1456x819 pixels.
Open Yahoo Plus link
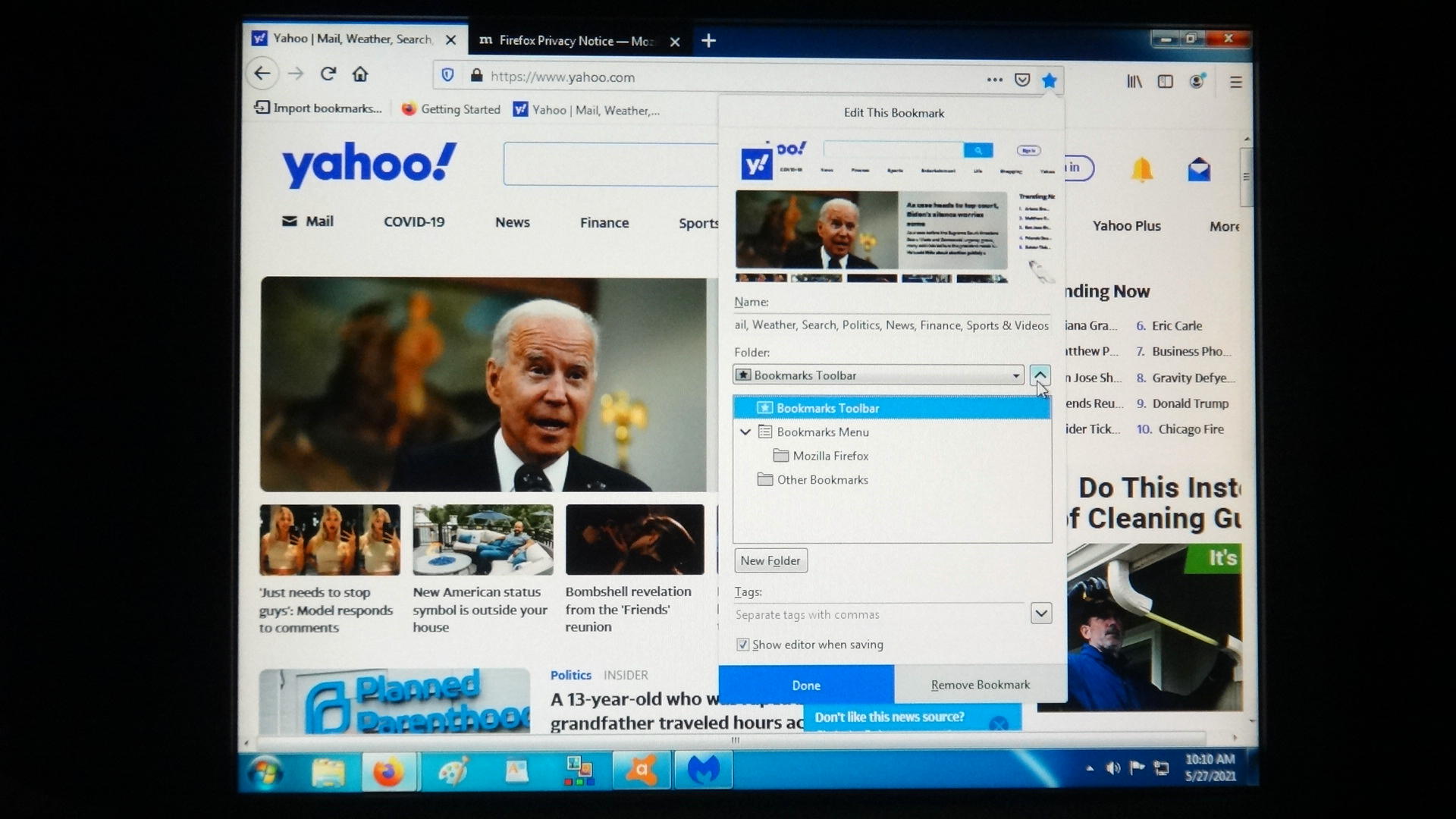coord(1126,226)
